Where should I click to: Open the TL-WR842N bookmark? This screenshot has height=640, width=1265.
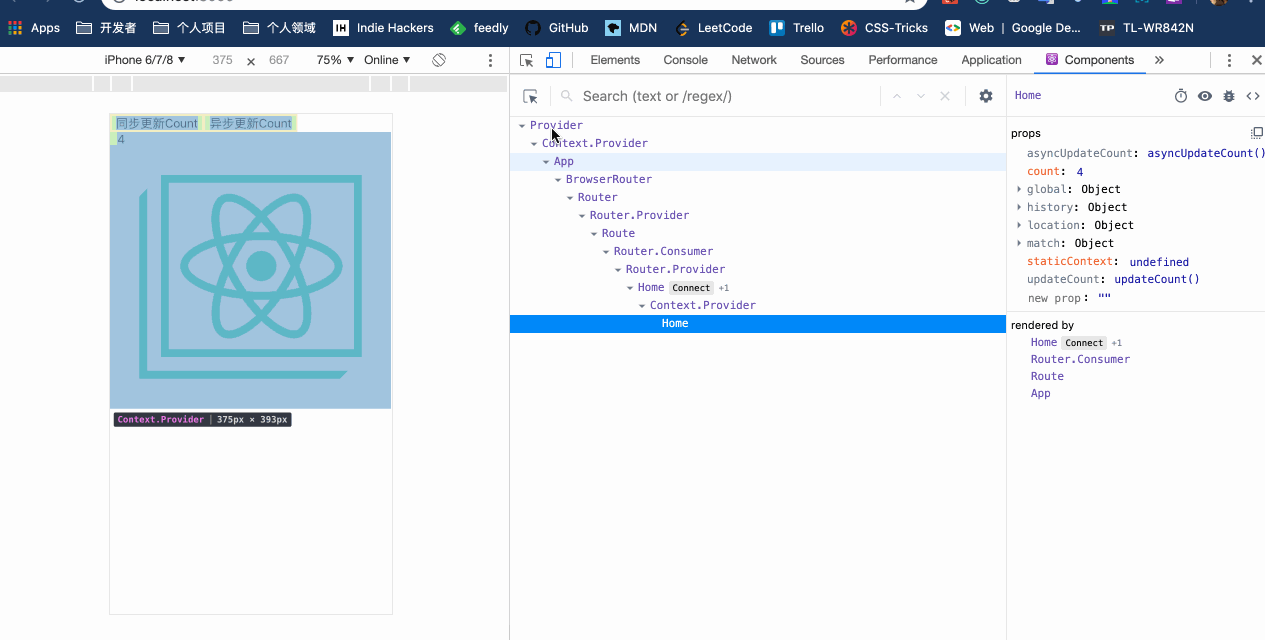[1146, 28]
